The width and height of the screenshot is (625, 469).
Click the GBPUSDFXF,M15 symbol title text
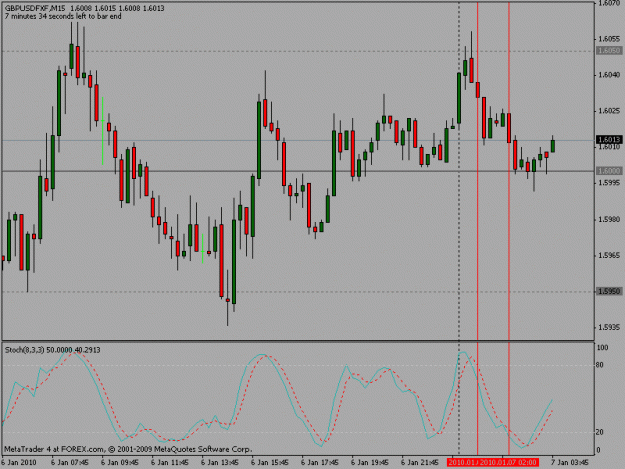[x=35, y=8]
